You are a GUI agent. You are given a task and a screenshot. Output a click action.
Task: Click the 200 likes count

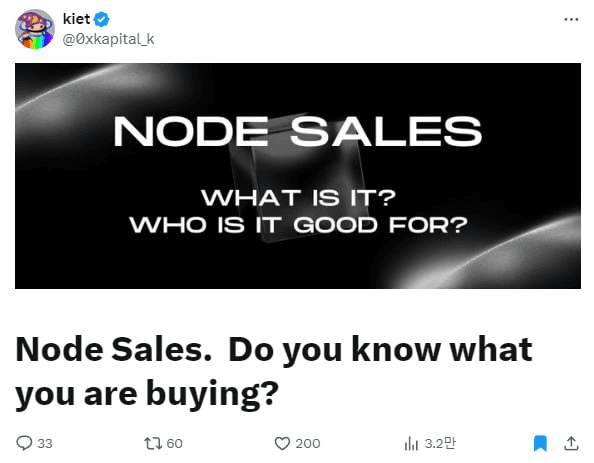point(308,443)
